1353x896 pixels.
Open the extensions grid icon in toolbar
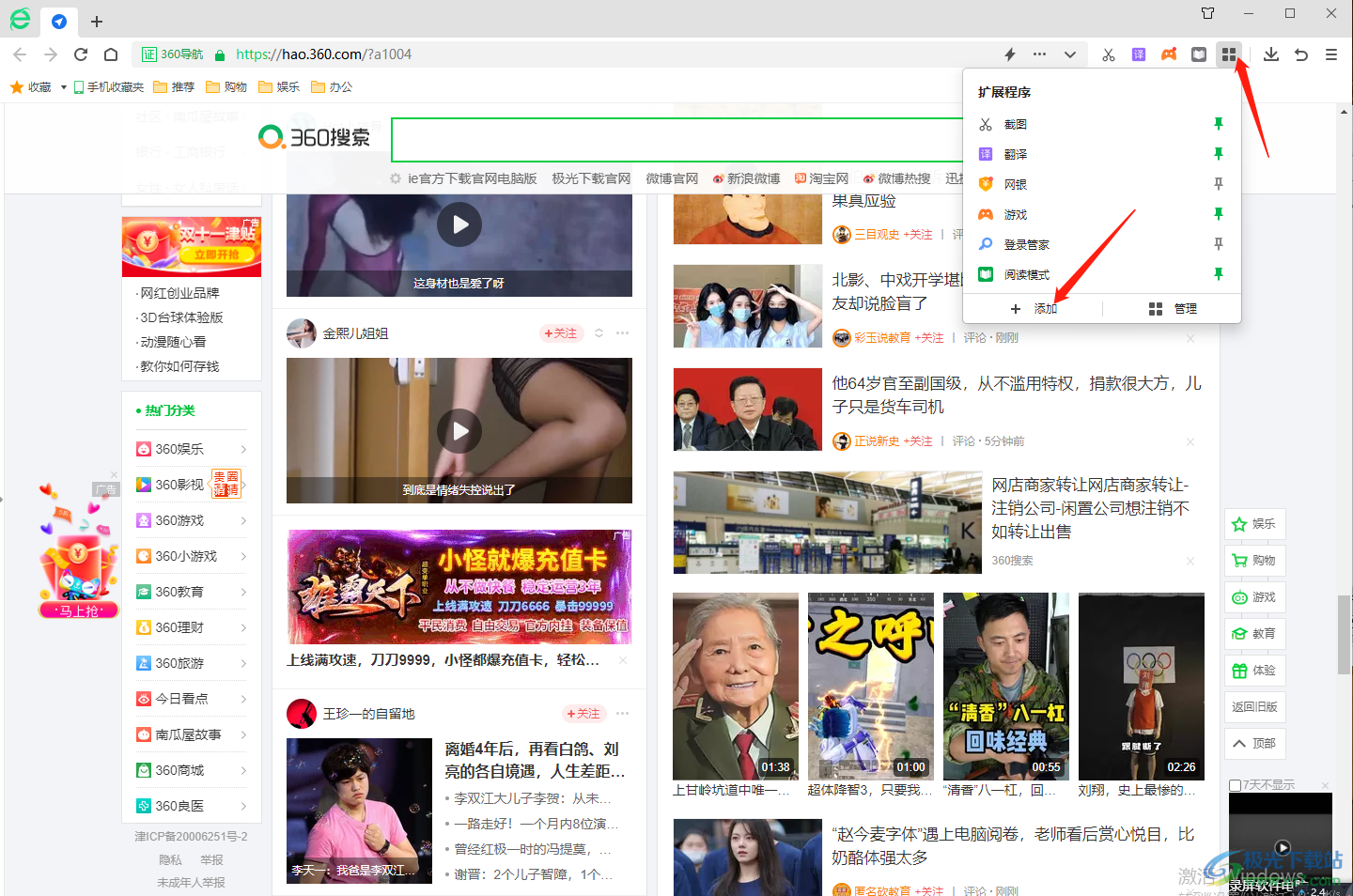click(x=1228, y=54)
